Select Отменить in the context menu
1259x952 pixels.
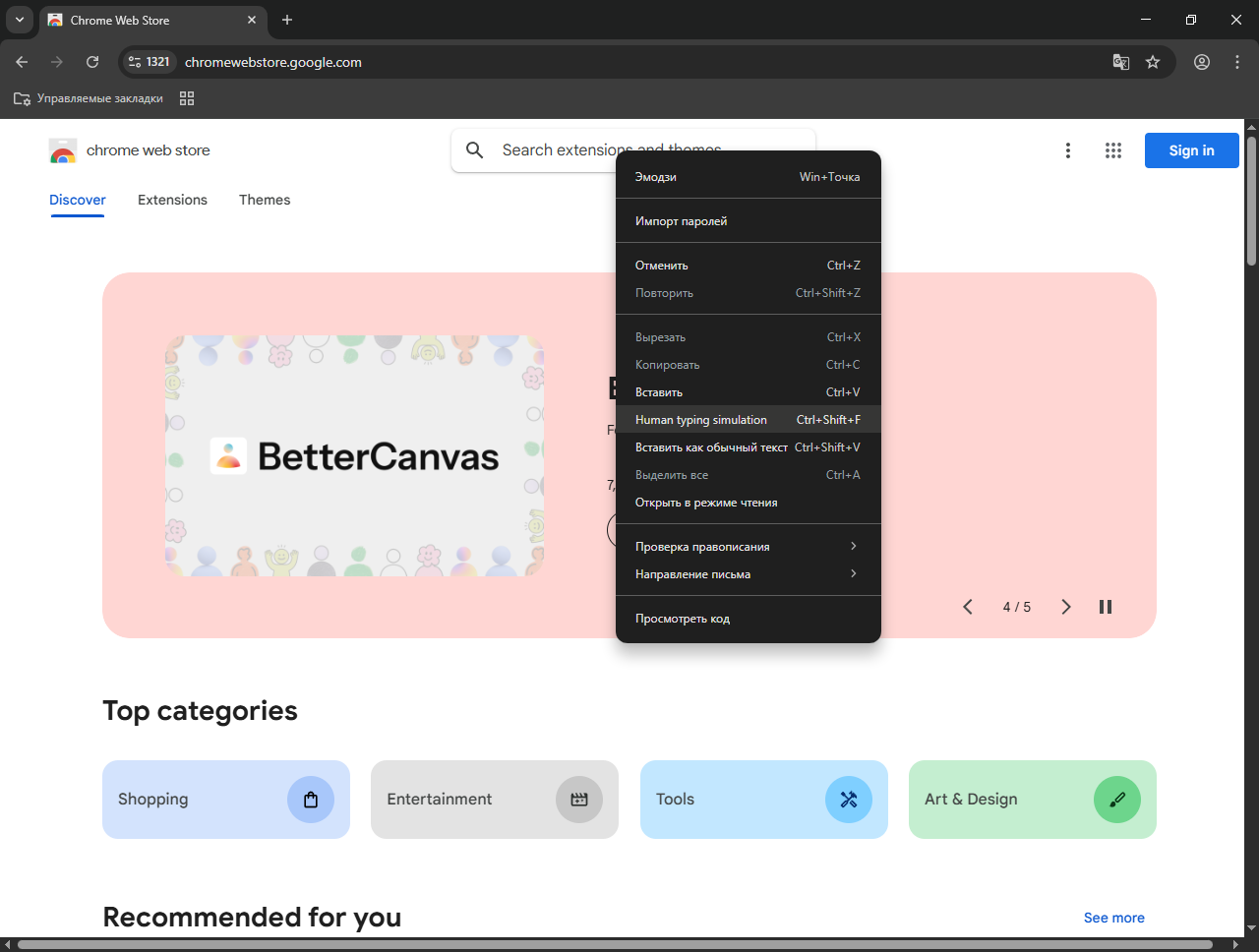click(x=748, y=266)
